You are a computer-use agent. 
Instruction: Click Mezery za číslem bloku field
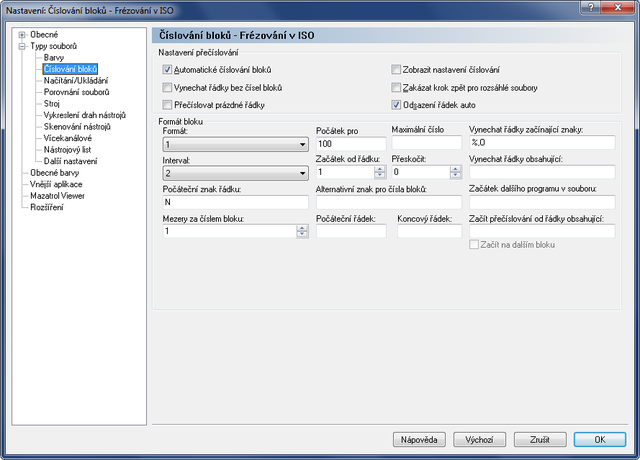click(229, 231)
